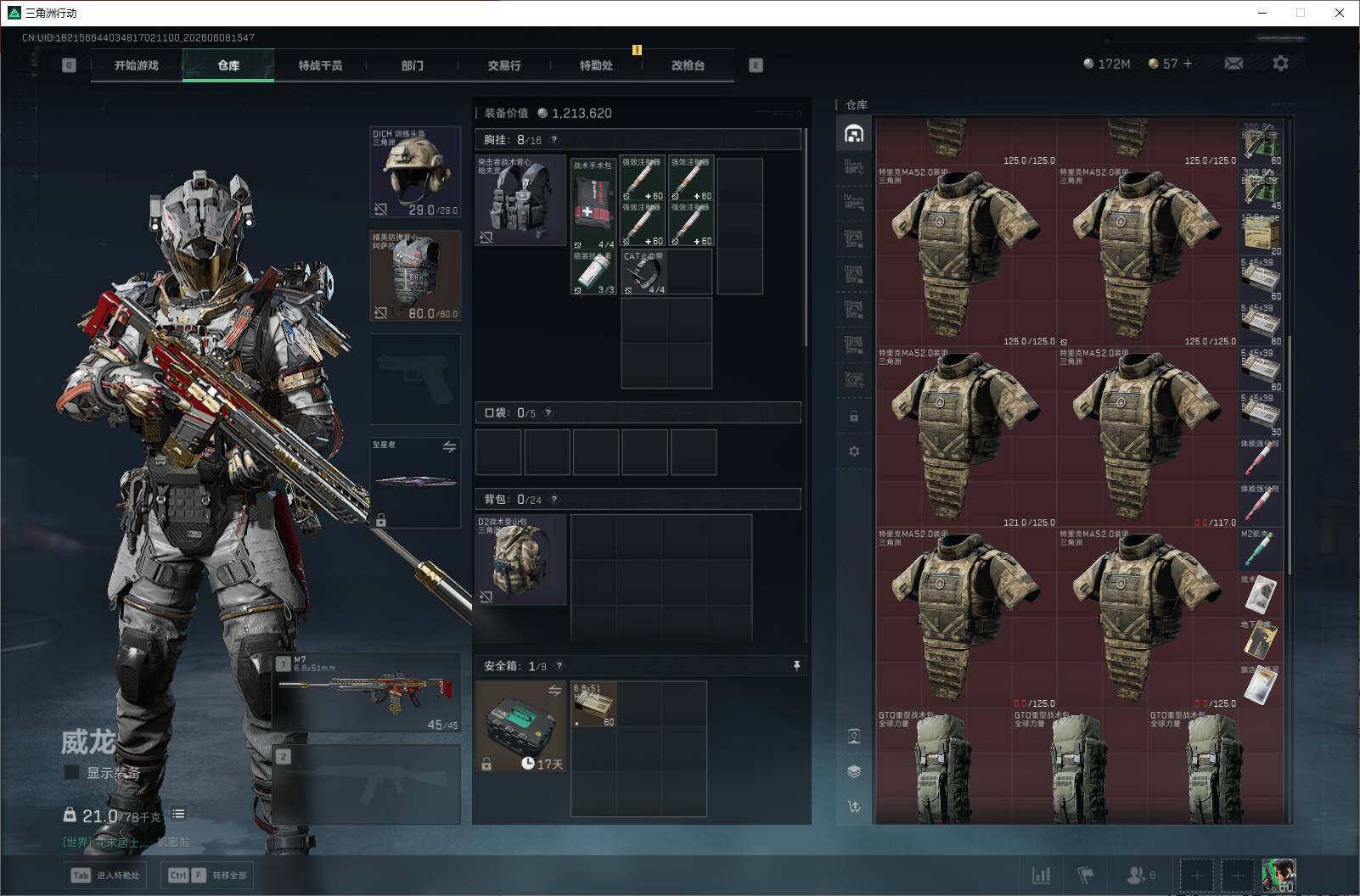
Task: Click the warehouse layers stack icon
Action: (854, 771)
